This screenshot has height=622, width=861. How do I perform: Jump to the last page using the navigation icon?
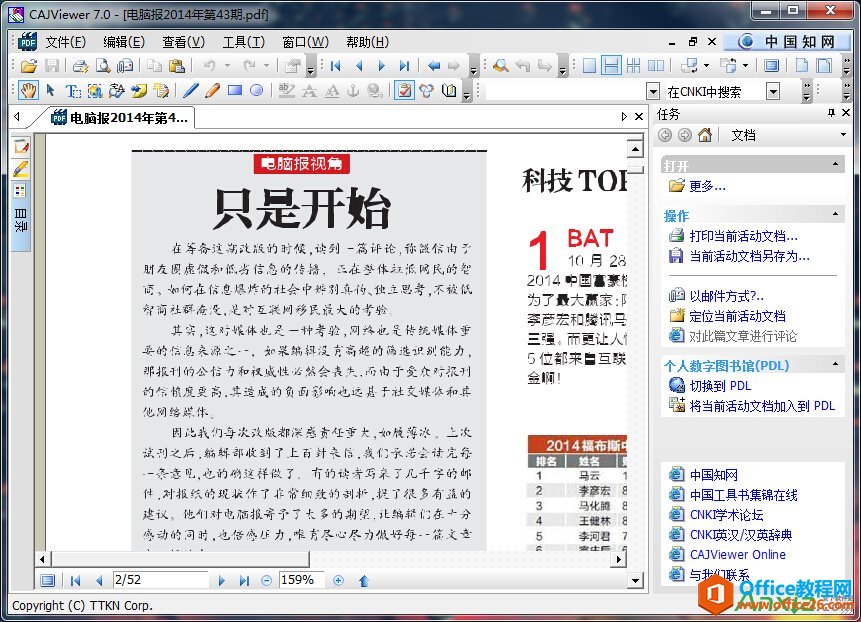405,64
